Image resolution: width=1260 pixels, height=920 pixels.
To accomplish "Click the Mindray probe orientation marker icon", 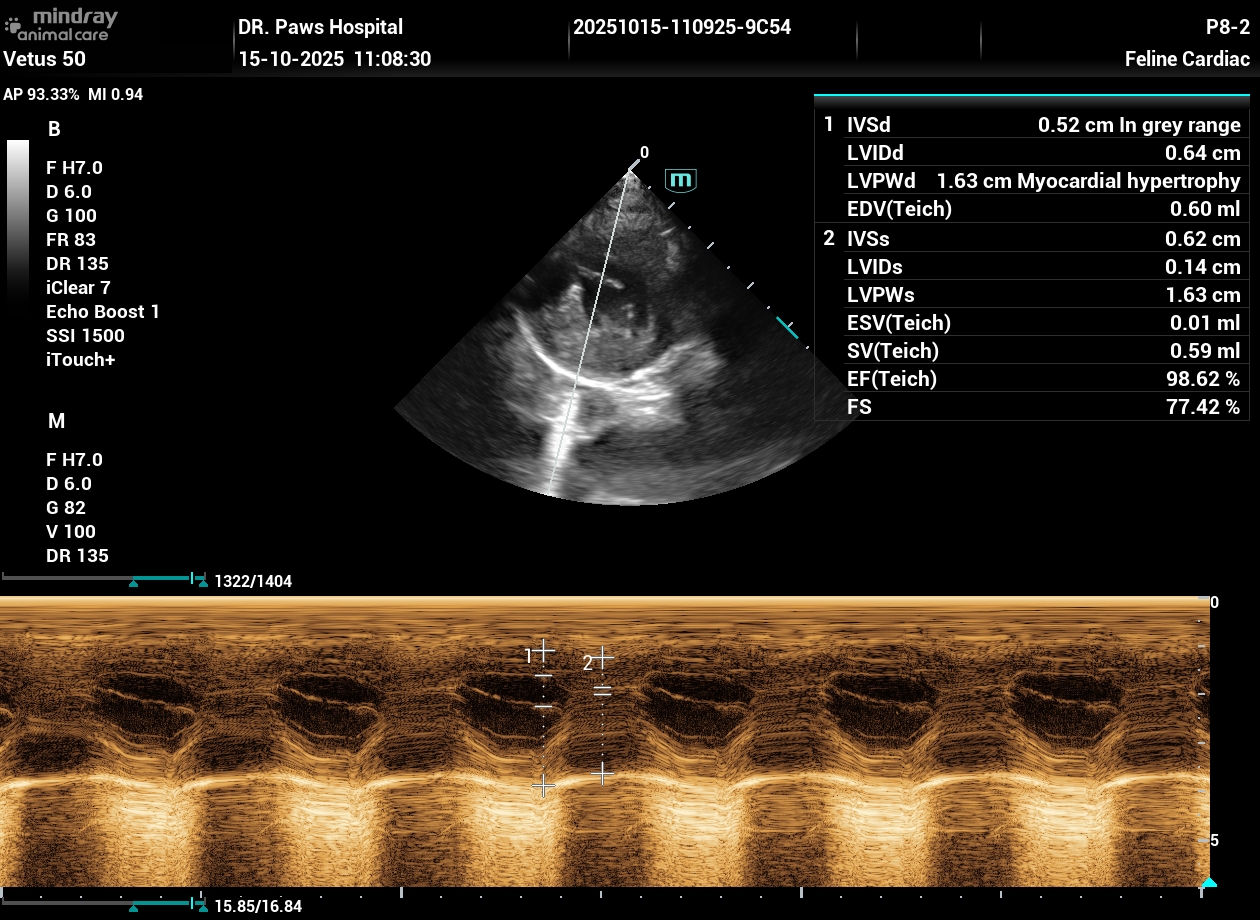I will 681,180.
